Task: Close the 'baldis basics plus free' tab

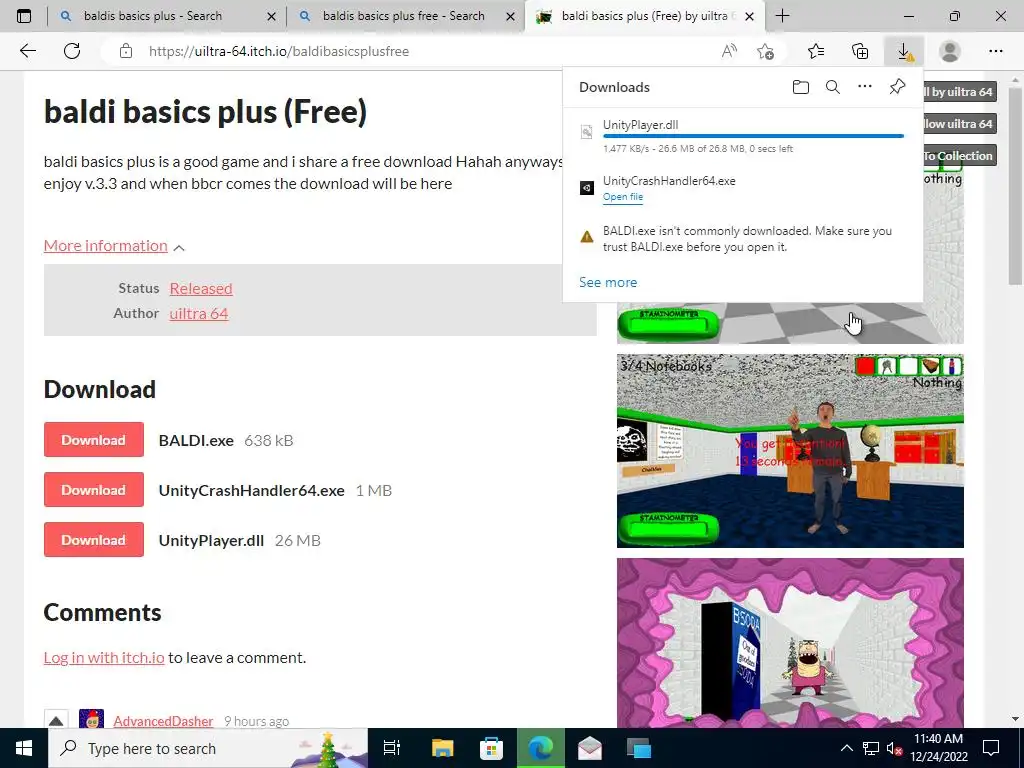Action: click(511, 16)
